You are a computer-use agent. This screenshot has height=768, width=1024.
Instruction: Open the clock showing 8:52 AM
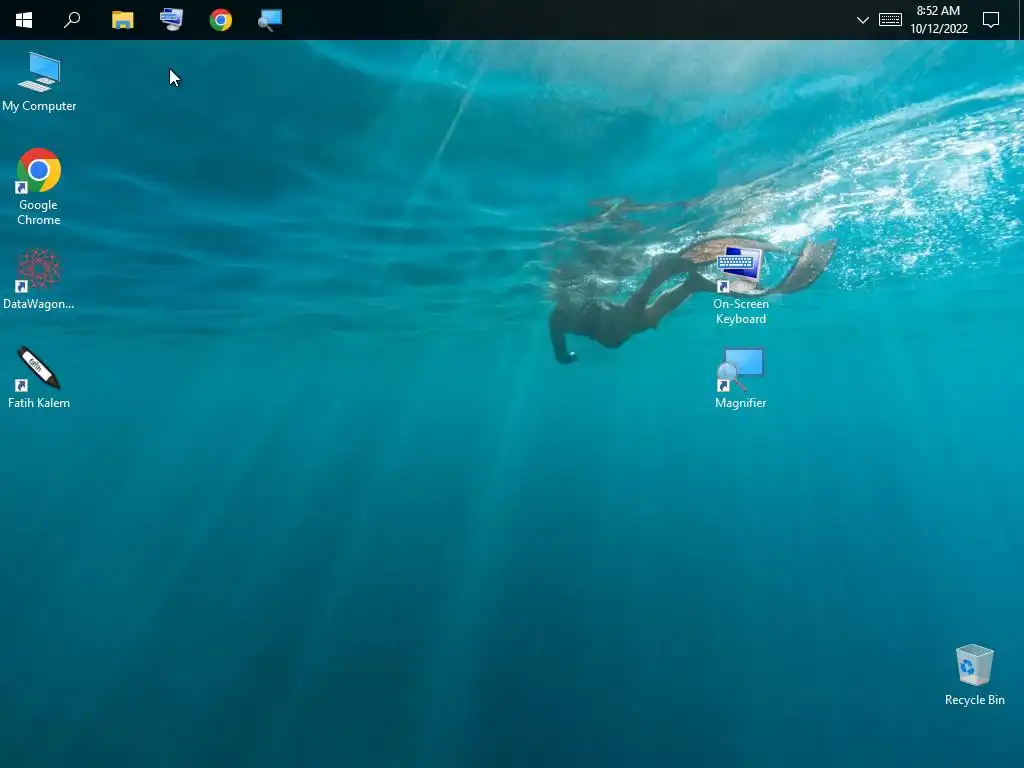point(938,11)
